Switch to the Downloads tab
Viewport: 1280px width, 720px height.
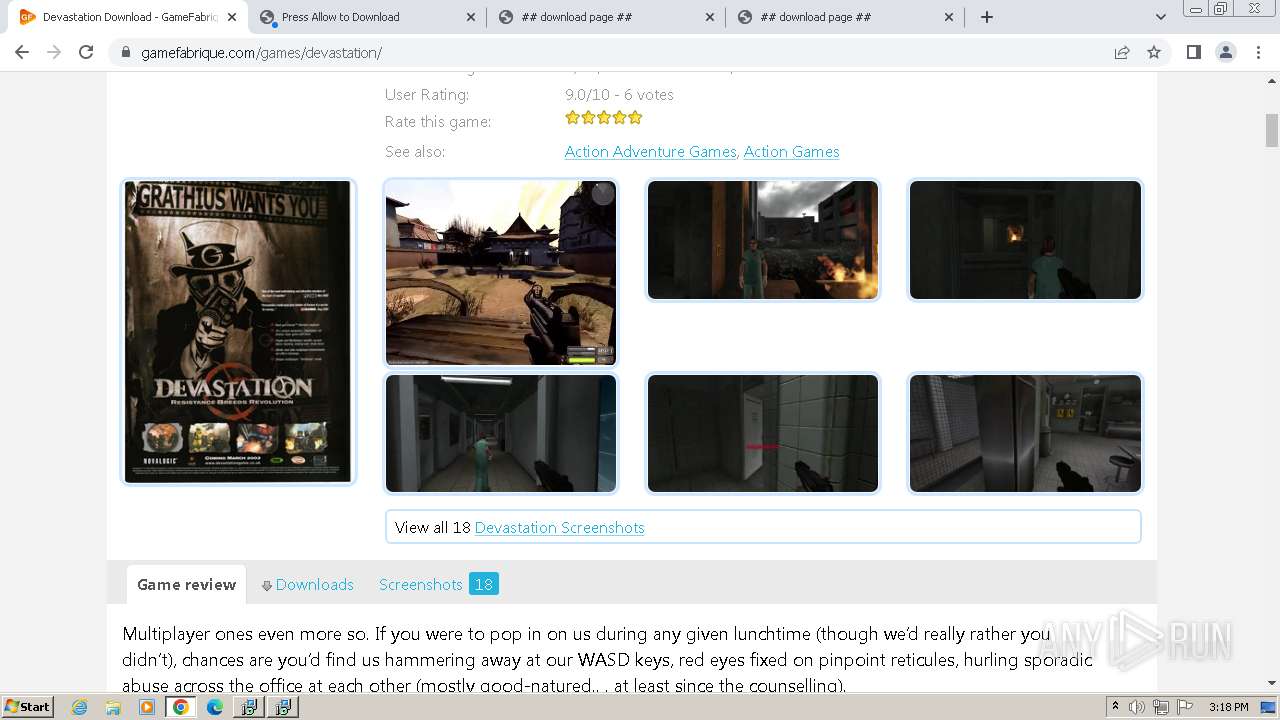tap(307, 585)
